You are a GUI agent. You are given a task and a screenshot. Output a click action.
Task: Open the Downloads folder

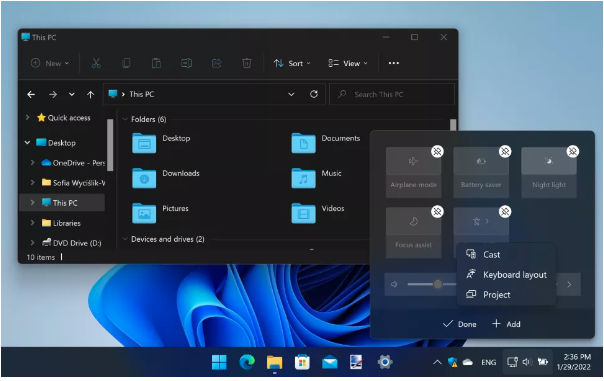pos(144,178)
